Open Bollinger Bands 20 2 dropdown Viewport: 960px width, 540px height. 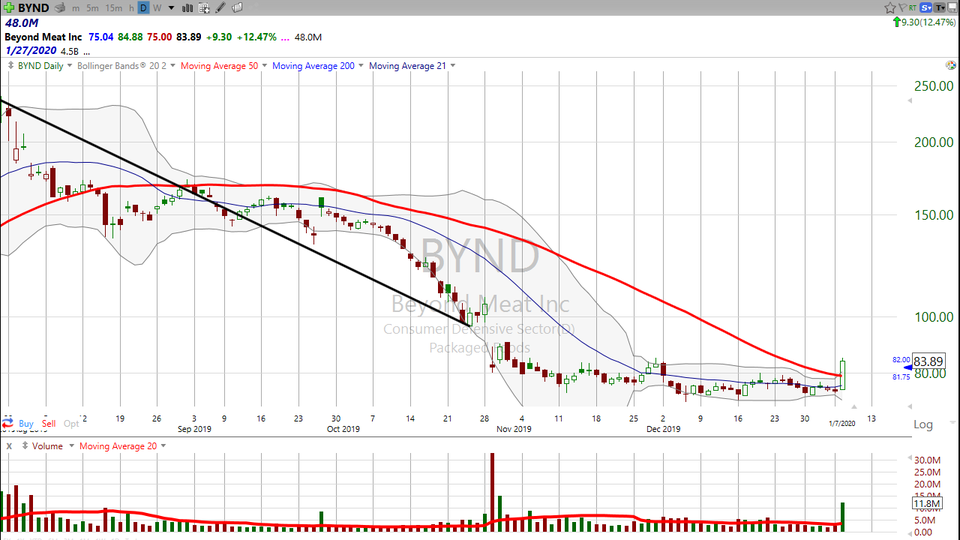pyautogui.click(x=173, y=66)
